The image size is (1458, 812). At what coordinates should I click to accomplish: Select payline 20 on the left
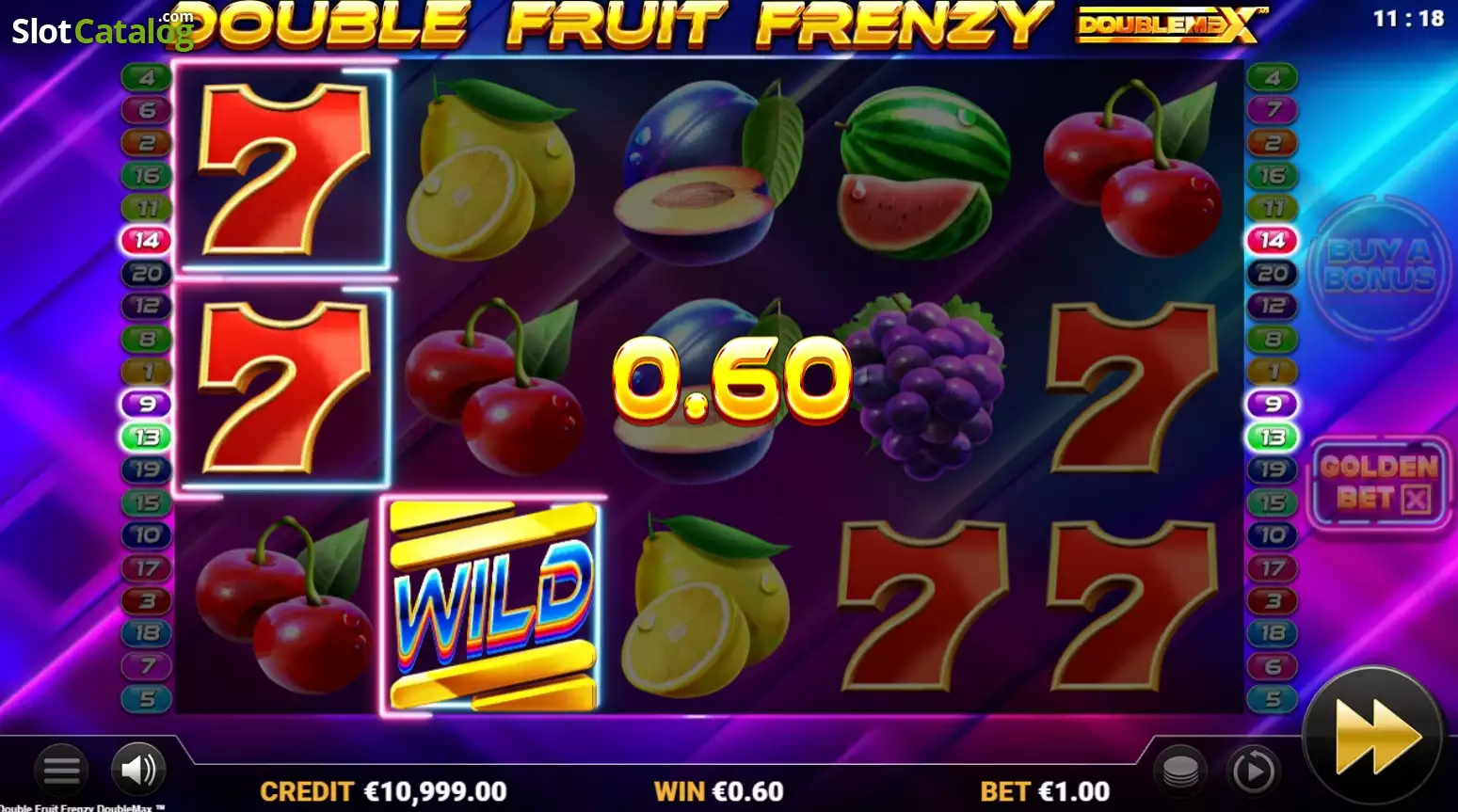tap(146, 273)
